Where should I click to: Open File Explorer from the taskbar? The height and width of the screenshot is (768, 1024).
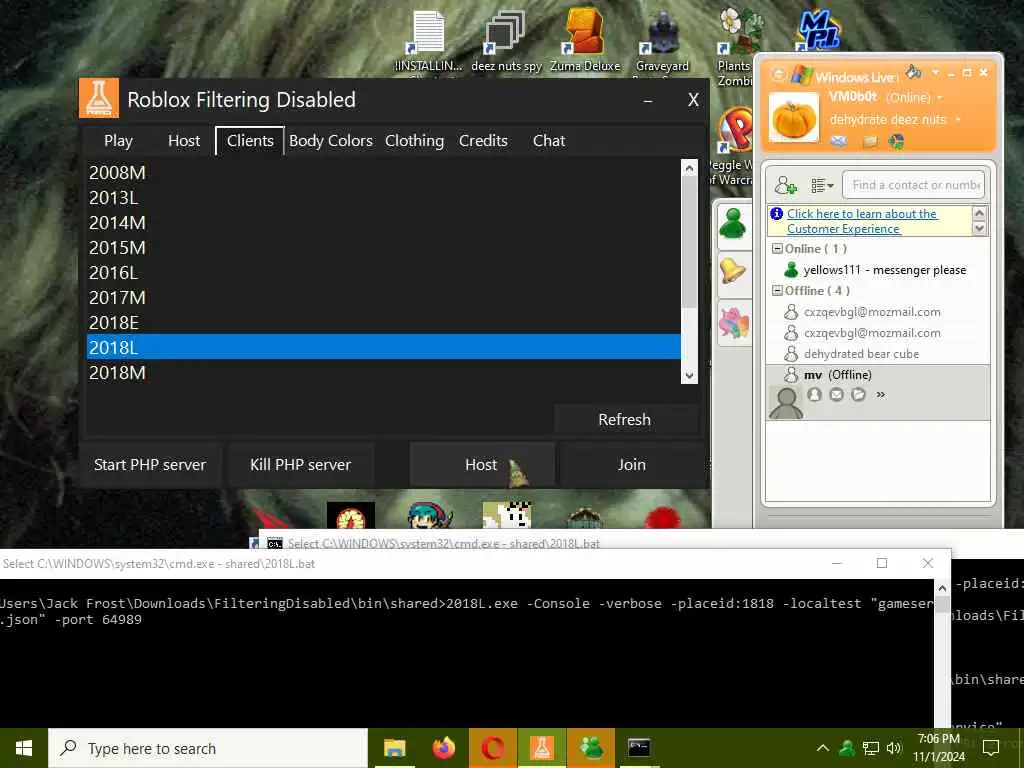click(x=394, y=748)
